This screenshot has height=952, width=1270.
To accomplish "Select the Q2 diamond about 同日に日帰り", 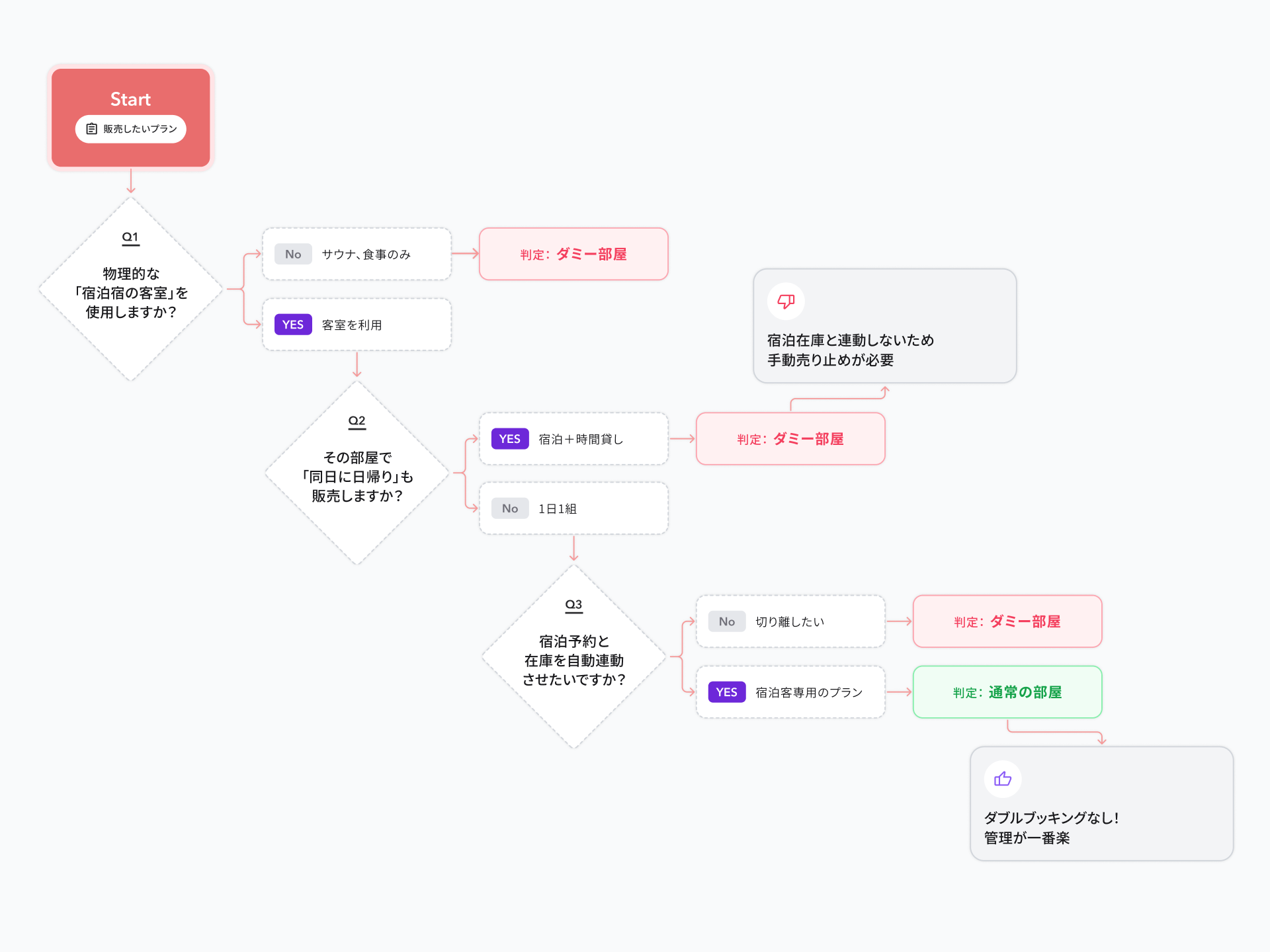I will 357,473.
